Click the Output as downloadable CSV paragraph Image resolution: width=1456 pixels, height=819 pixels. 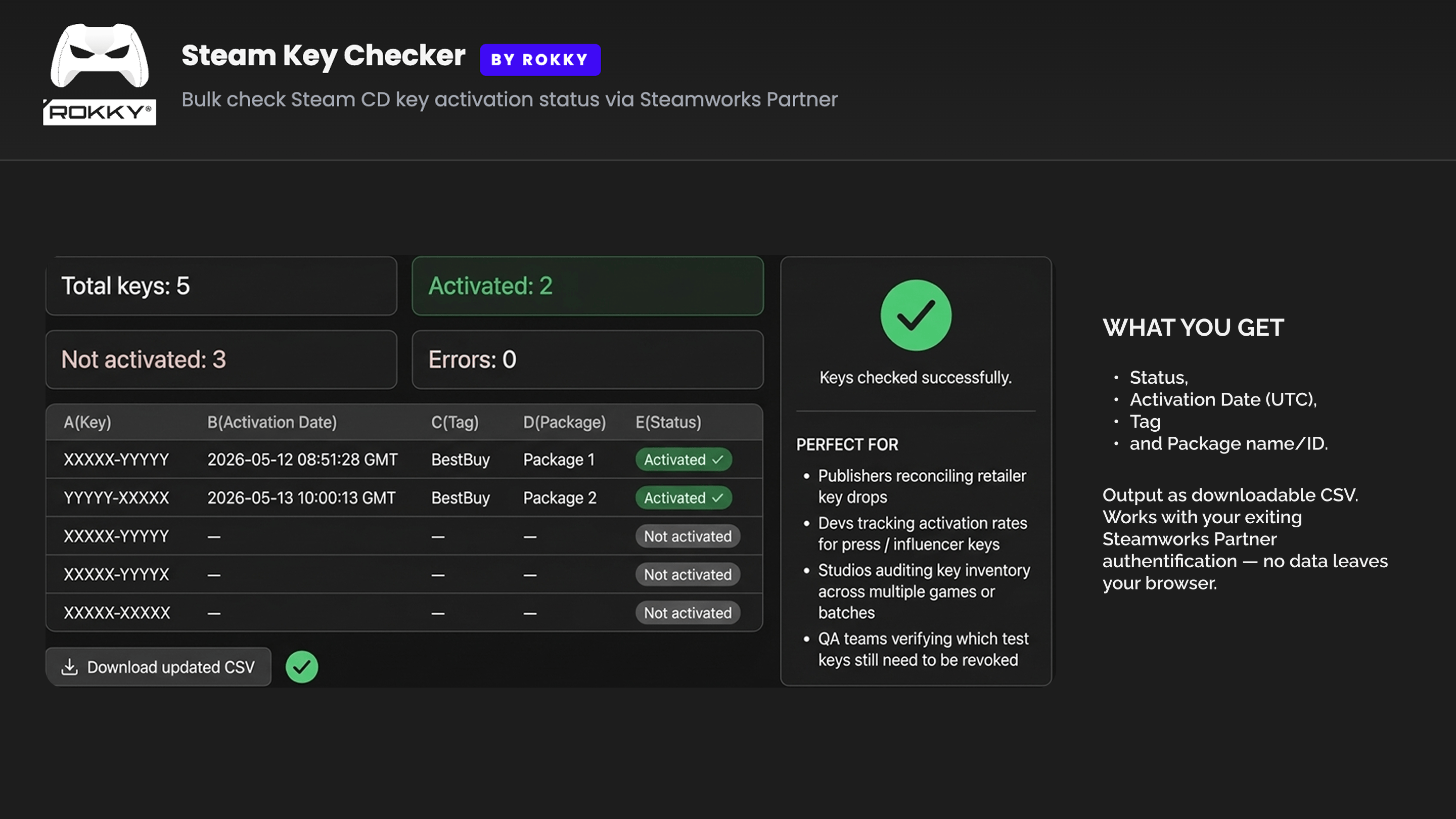click(1245, 538)
